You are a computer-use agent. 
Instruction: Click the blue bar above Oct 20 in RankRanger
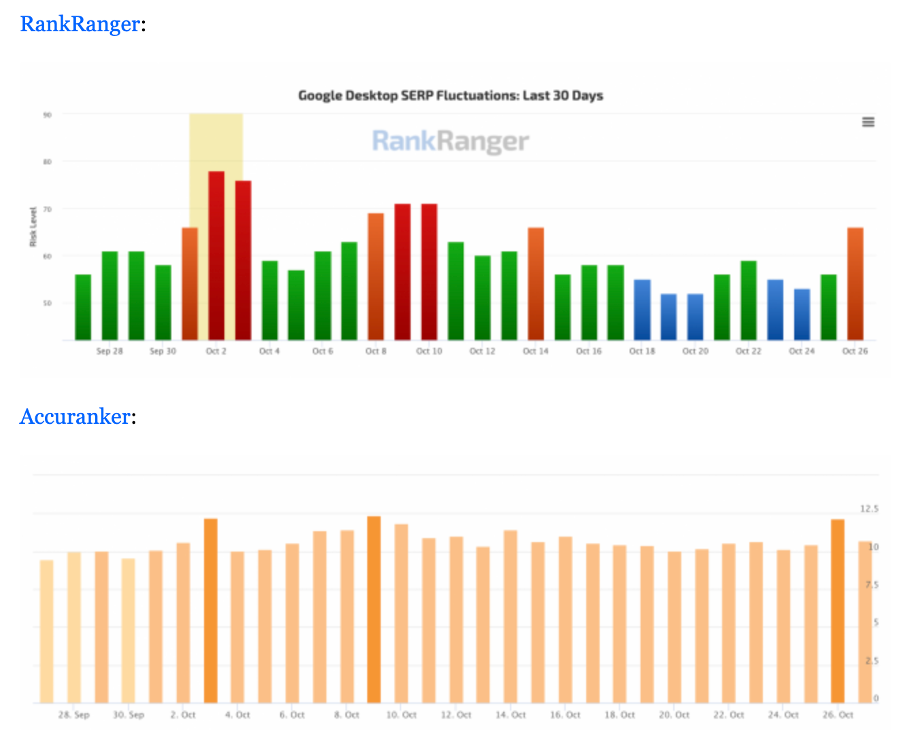[695, 317]
